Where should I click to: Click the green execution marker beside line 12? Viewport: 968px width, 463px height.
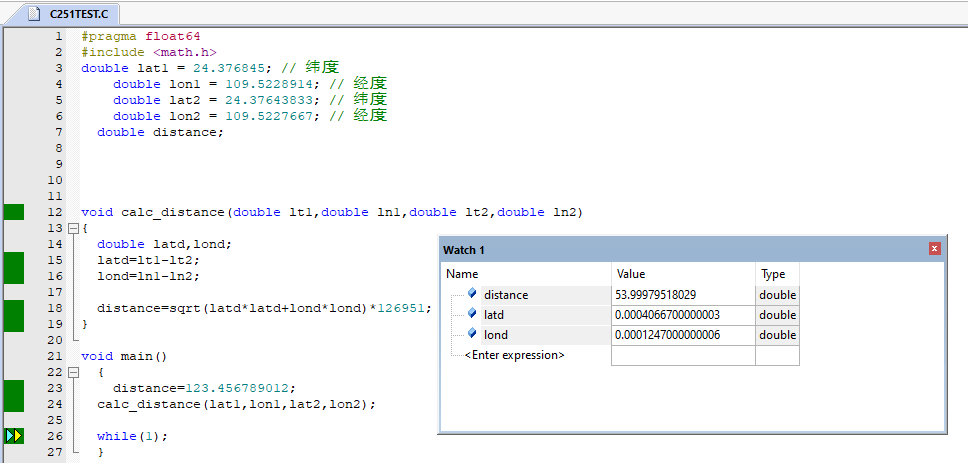tap(14, 212)
